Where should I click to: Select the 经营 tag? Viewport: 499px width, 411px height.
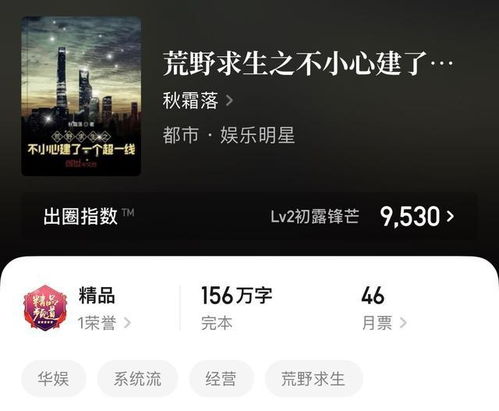tap(221, 379)
